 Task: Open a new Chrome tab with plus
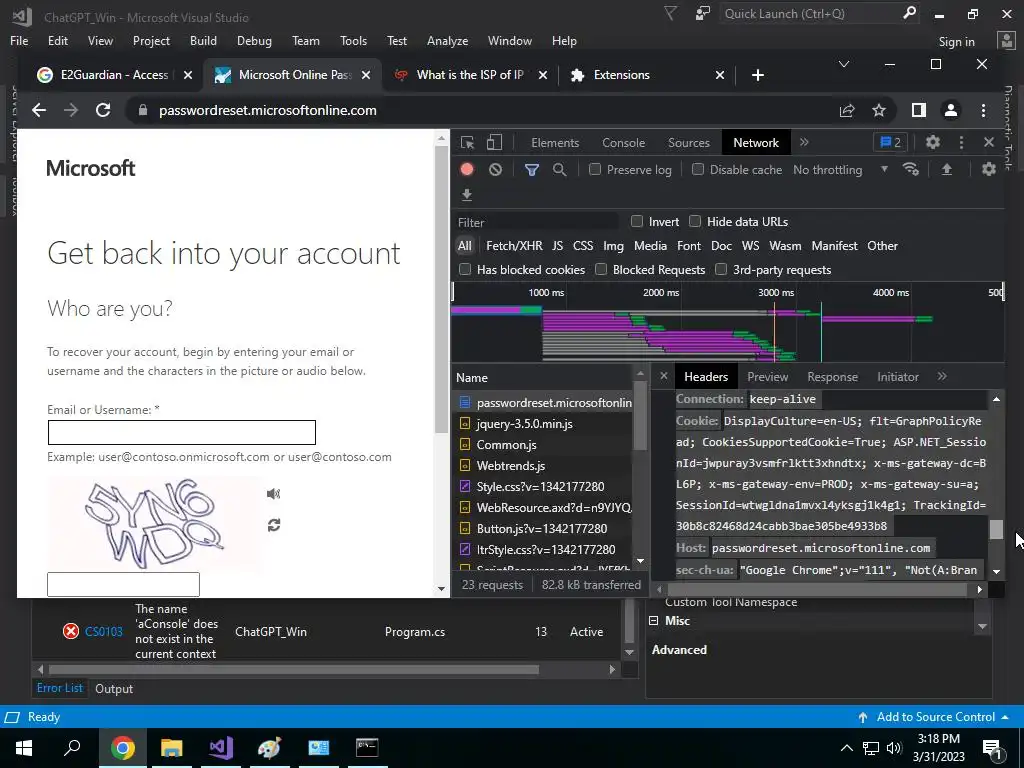[x=758, y=75]
